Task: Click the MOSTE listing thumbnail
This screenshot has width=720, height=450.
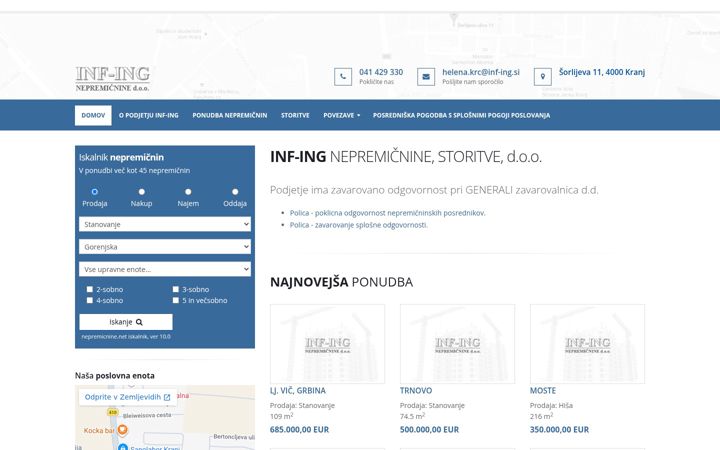Action: click(587, 344)
